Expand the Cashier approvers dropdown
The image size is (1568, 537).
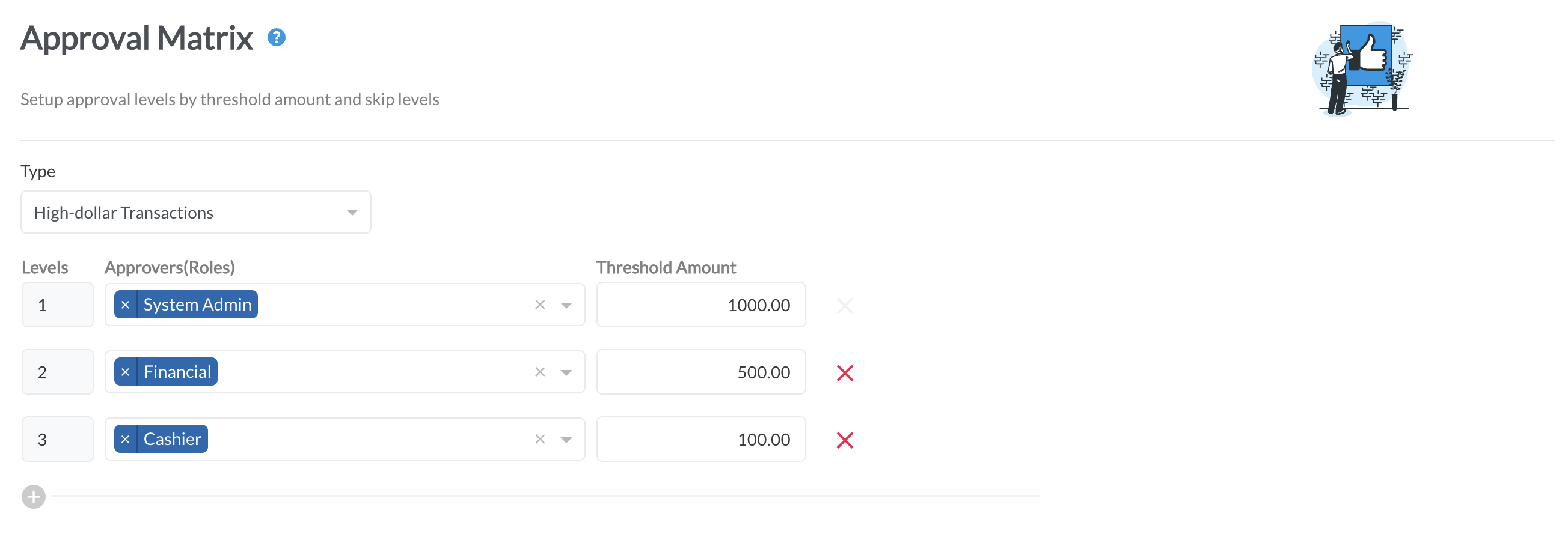point(567,440)
